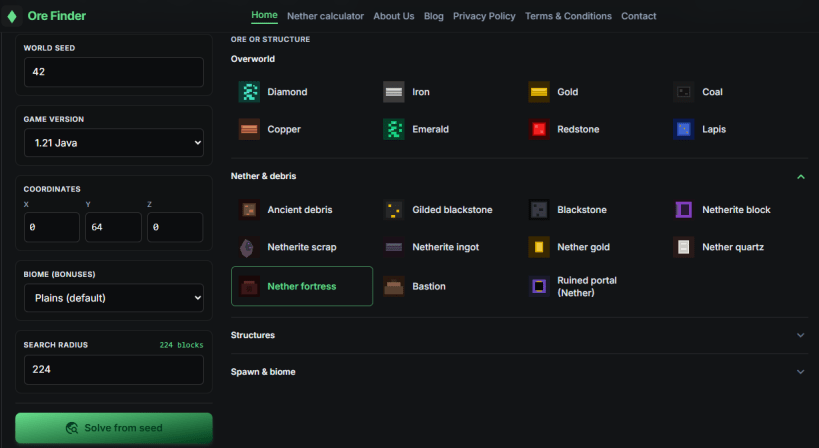Select the Blackstone icon
Viewport: 819px width, 448px height.
pos(539,210)
